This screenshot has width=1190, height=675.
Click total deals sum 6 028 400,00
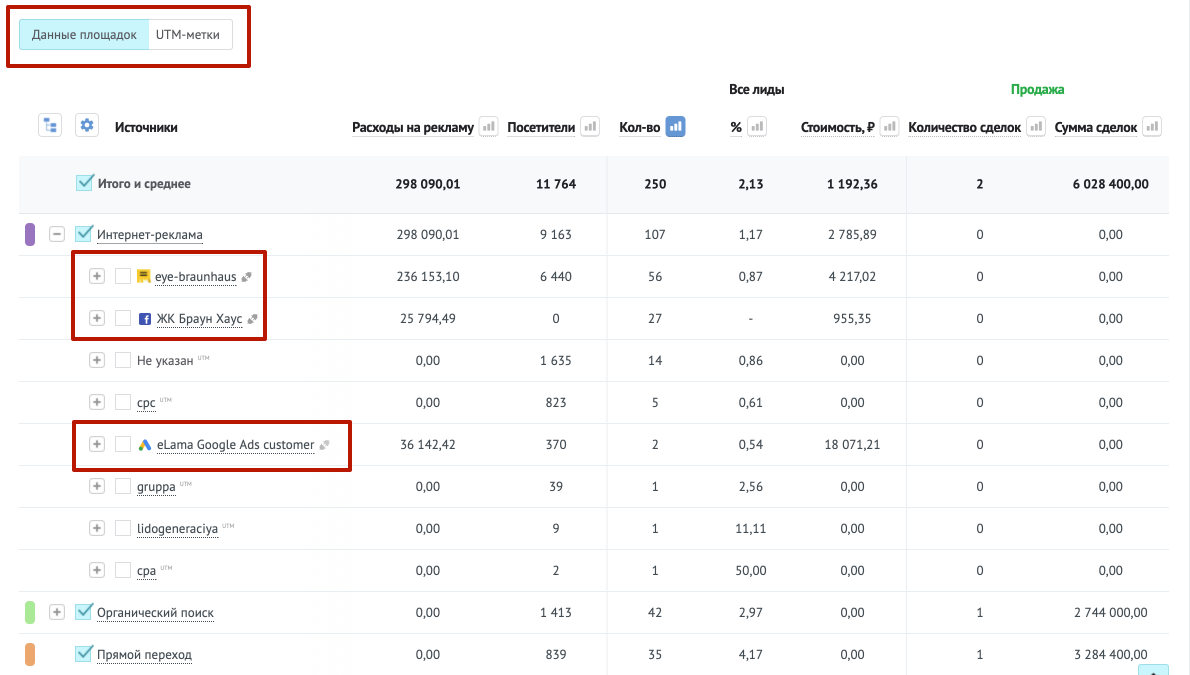coord(1110,184)
